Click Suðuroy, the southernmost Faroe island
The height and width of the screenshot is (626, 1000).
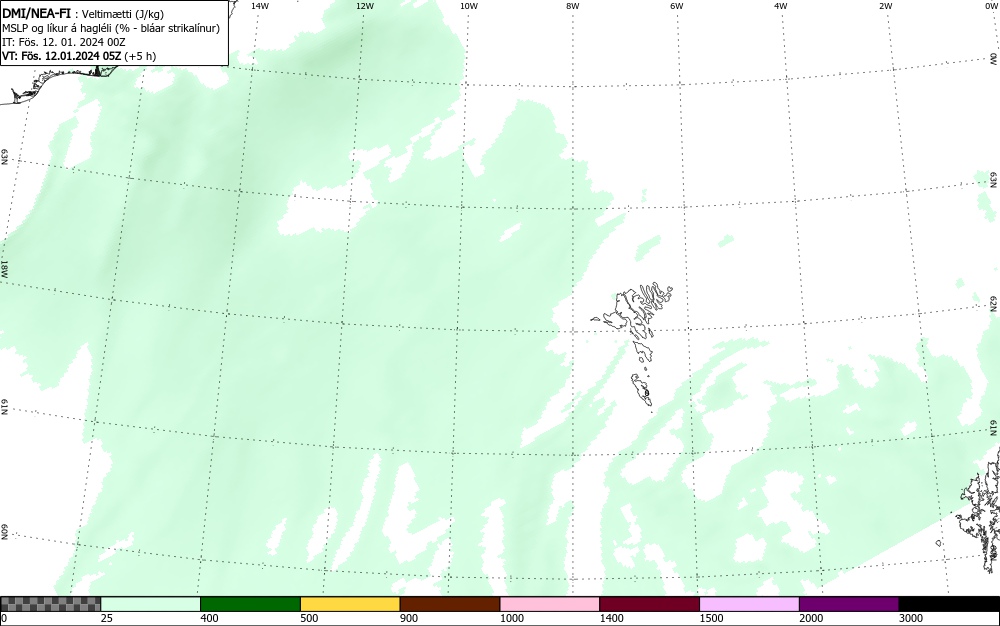pyautogui.click(x=641, y=389)
